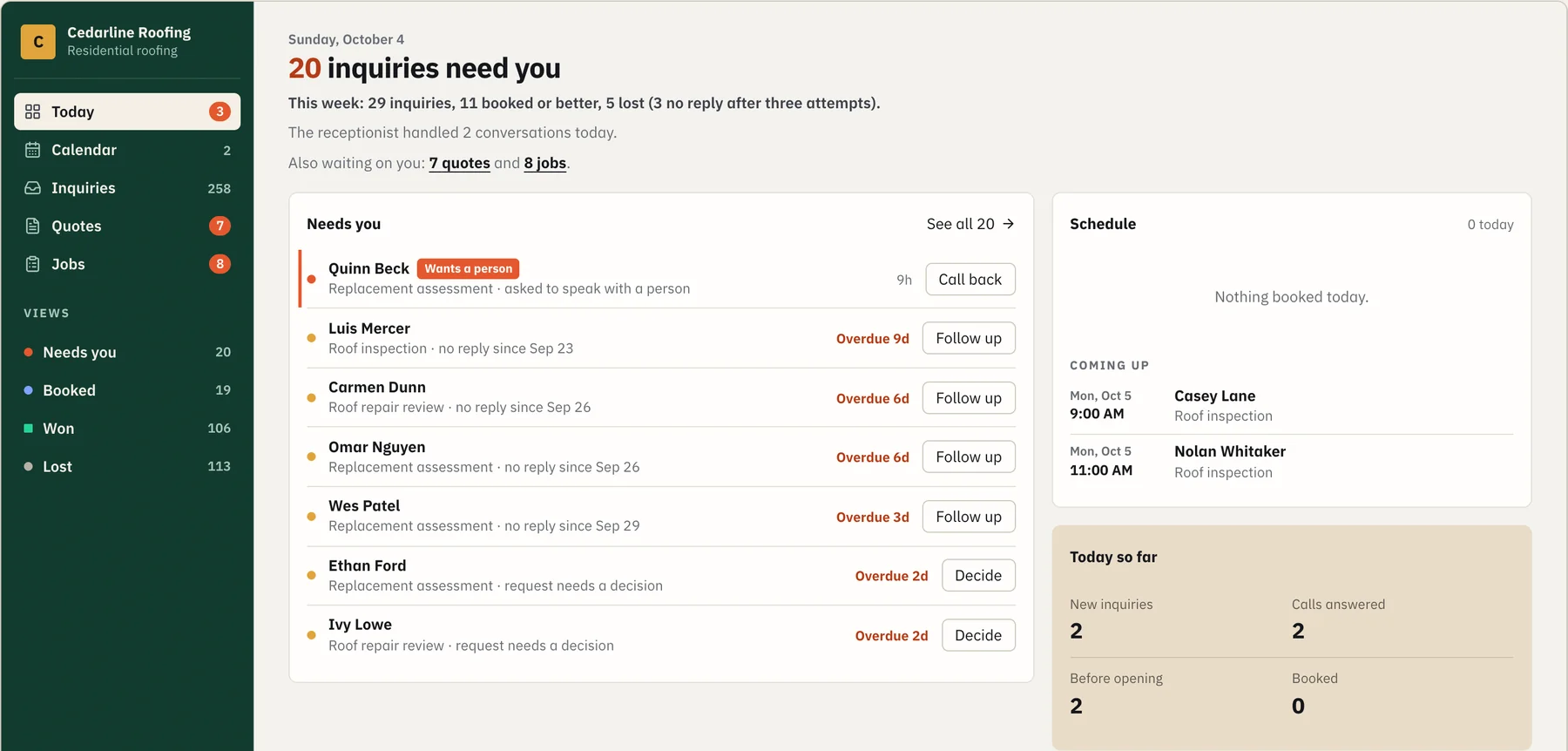This screenshot has width=1568, height=751.
Task: Click the Today grid icon in sidebar
Action: pyautogui.click(x=33, y=112)
